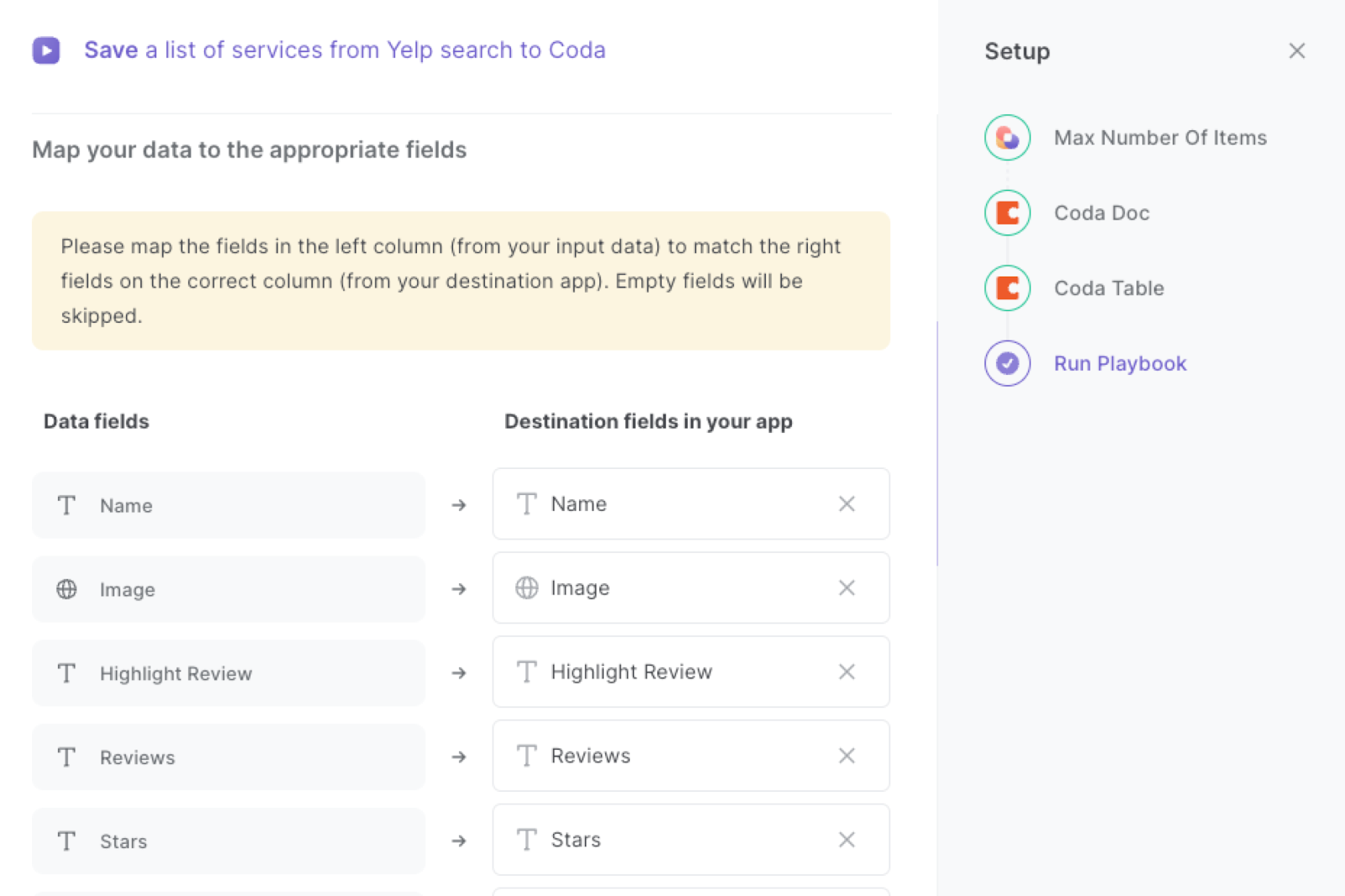
Task: Click the text icon of the Highlight Review data field
Action: click(x=66, y=673)
